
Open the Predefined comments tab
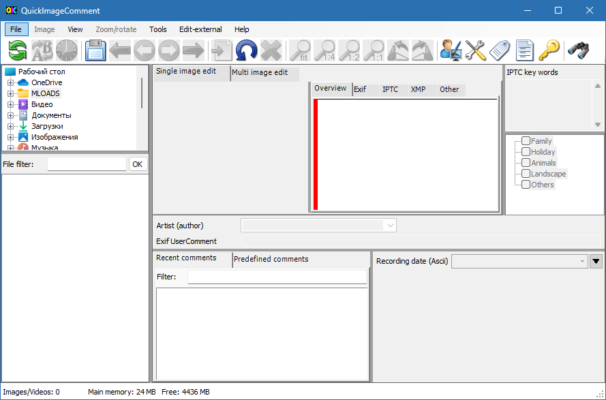tap(271, 259)
